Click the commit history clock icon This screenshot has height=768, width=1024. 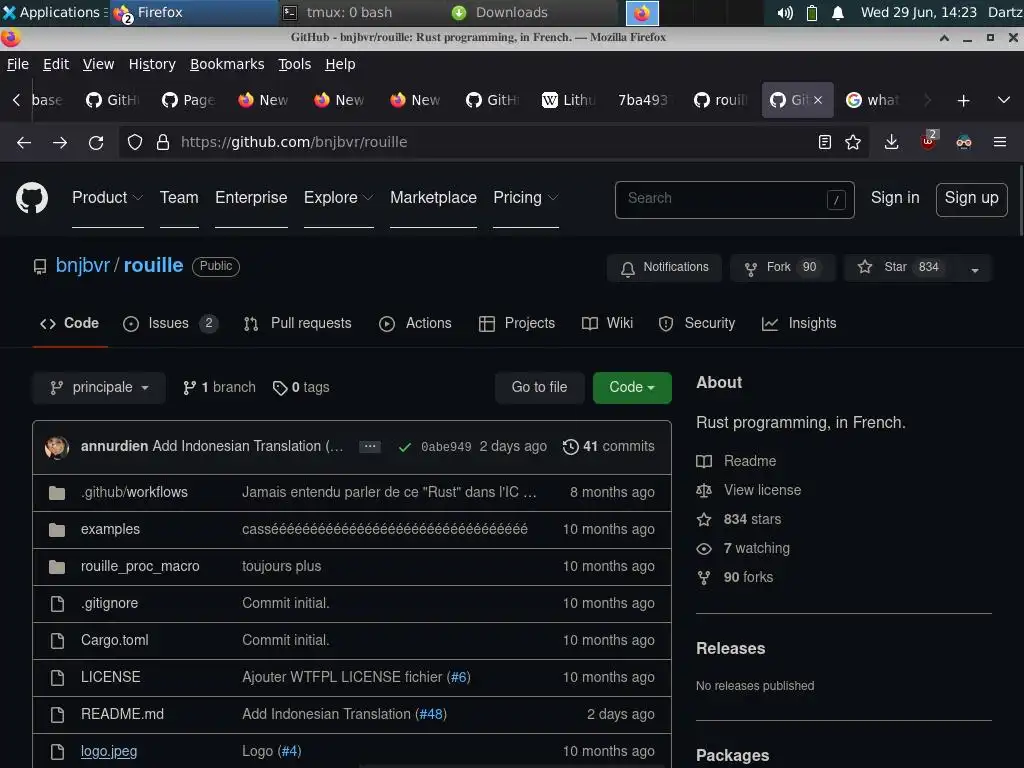click(x=570, y=447)
